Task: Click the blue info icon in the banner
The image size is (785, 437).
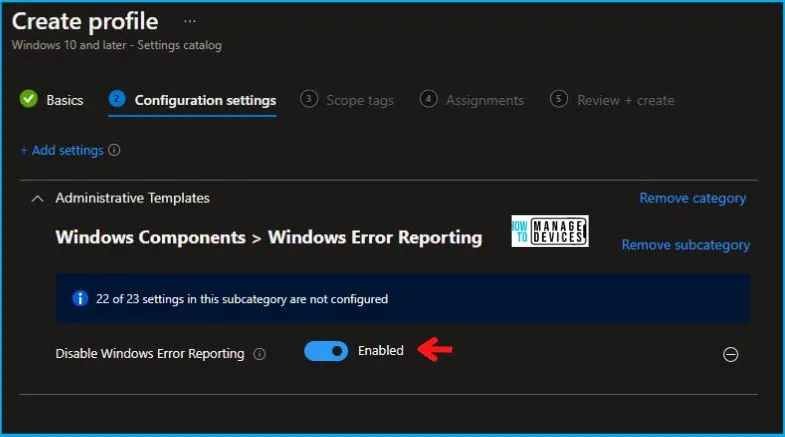Action: click(x=80, y=298)
